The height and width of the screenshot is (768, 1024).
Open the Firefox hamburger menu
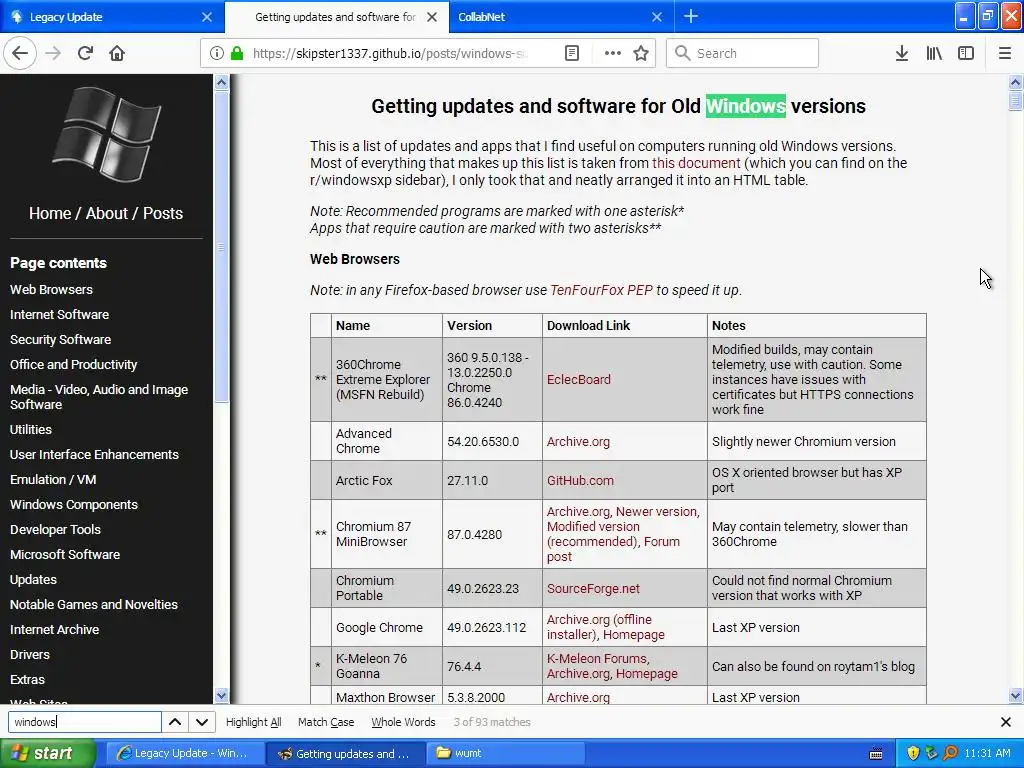pos(1005,53)
